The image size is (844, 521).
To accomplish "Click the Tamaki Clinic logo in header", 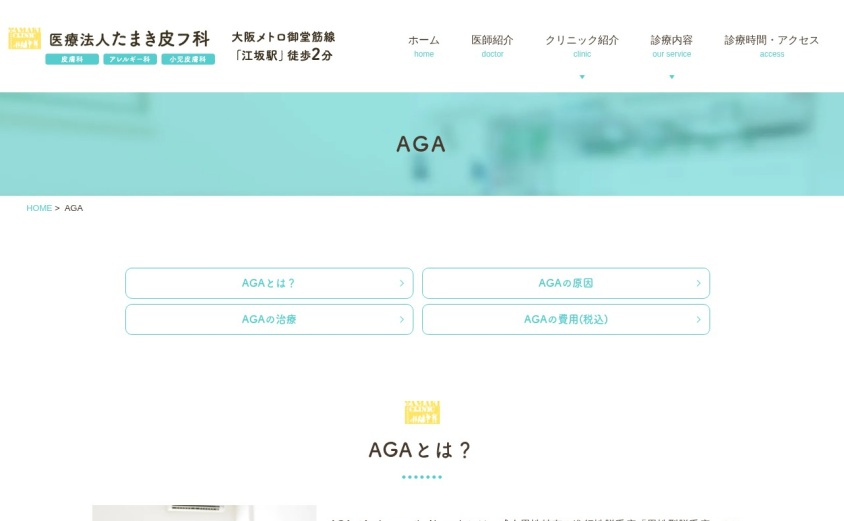I will 24,38.
